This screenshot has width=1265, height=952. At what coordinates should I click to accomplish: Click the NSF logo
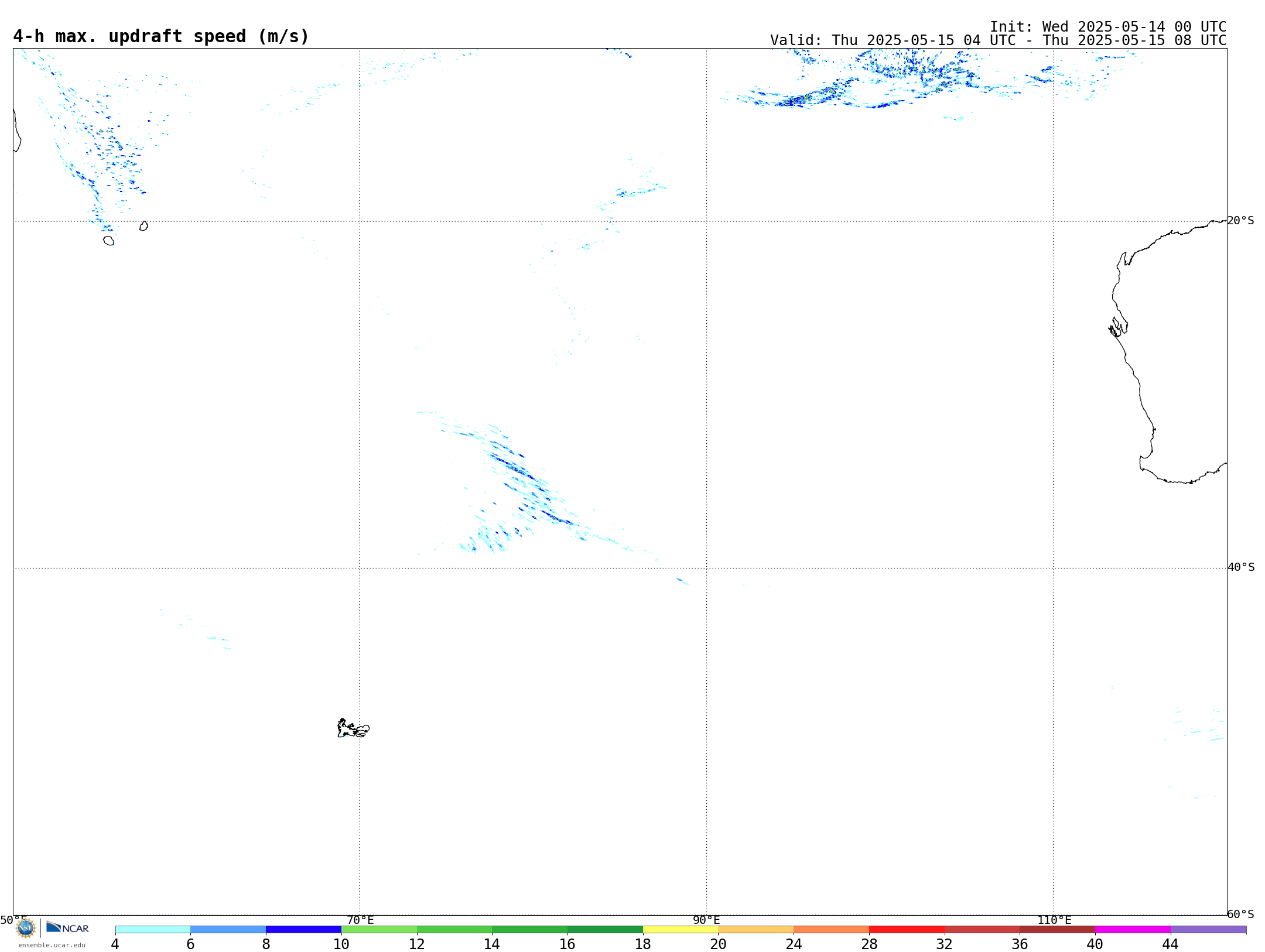point(26,928)
